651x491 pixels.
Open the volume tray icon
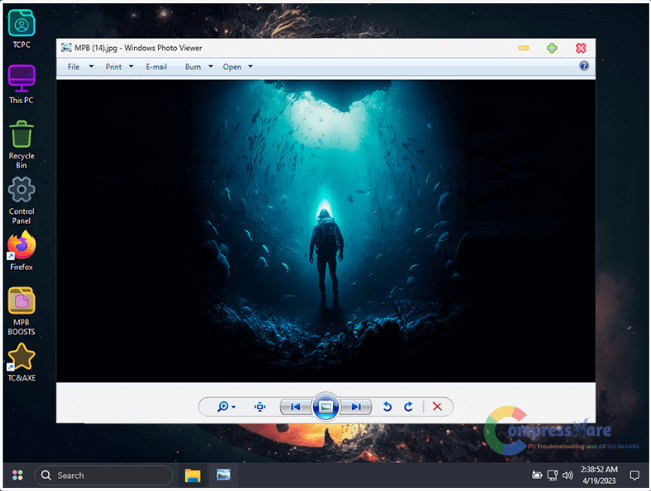(568, 475)
